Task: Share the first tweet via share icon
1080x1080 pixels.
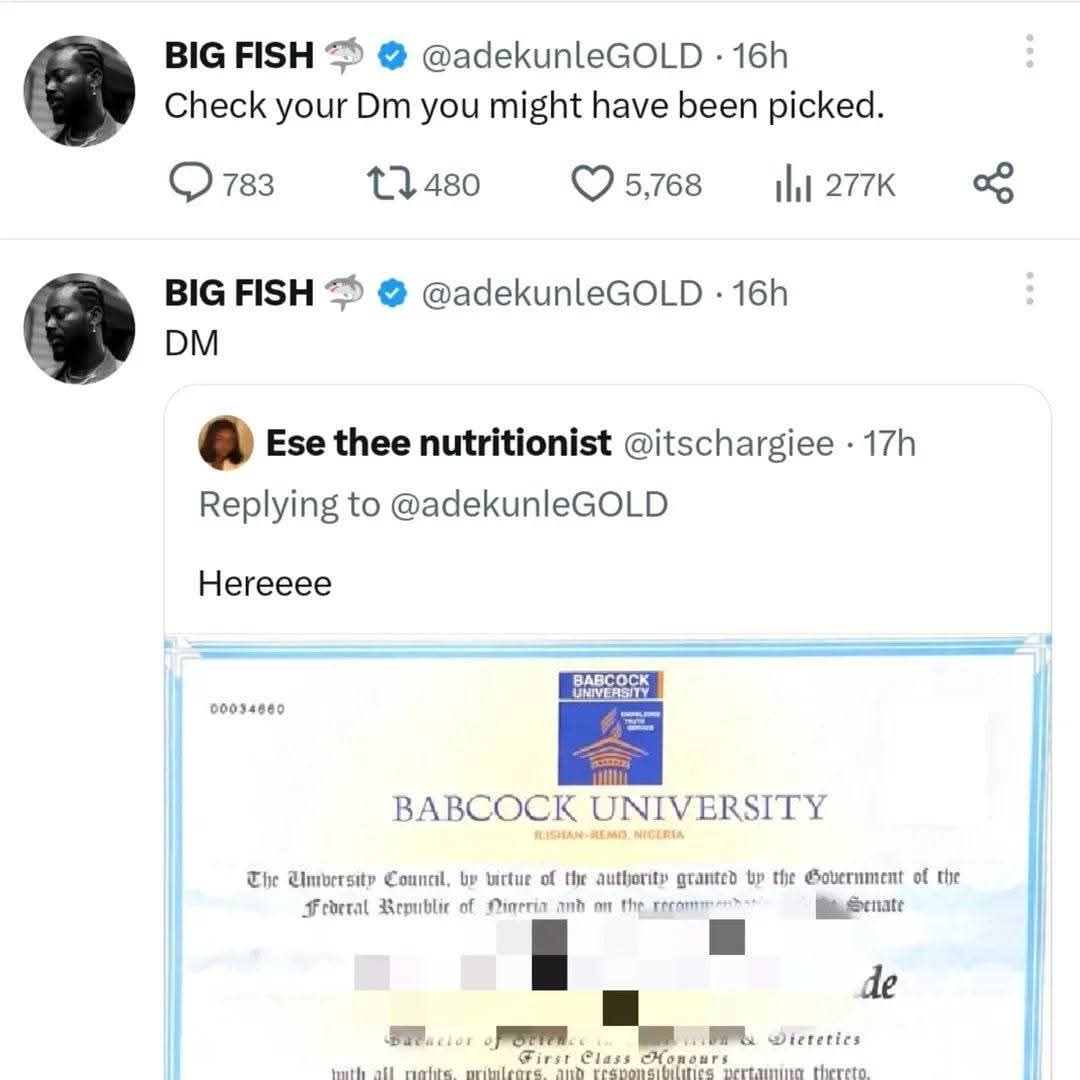Action: [x=993, y=183]
